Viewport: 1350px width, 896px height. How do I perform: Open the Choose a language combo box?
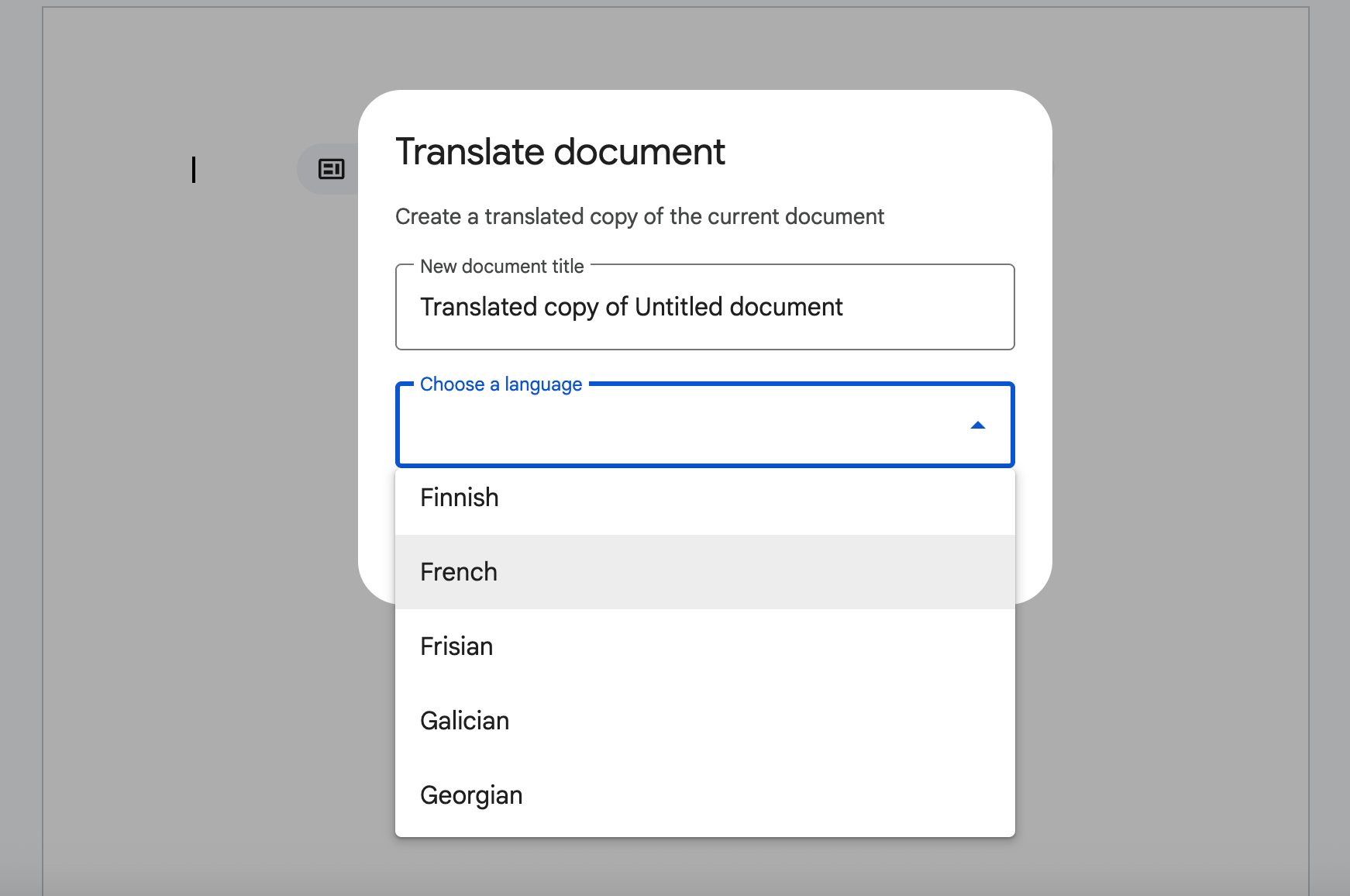coord(704,425)
